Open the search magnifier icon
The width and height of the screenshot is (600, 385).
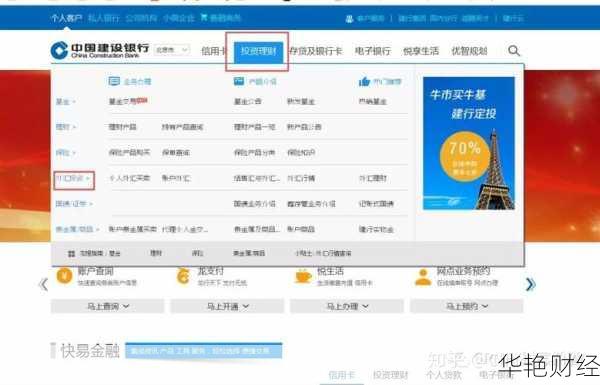(x=514, y=51)
